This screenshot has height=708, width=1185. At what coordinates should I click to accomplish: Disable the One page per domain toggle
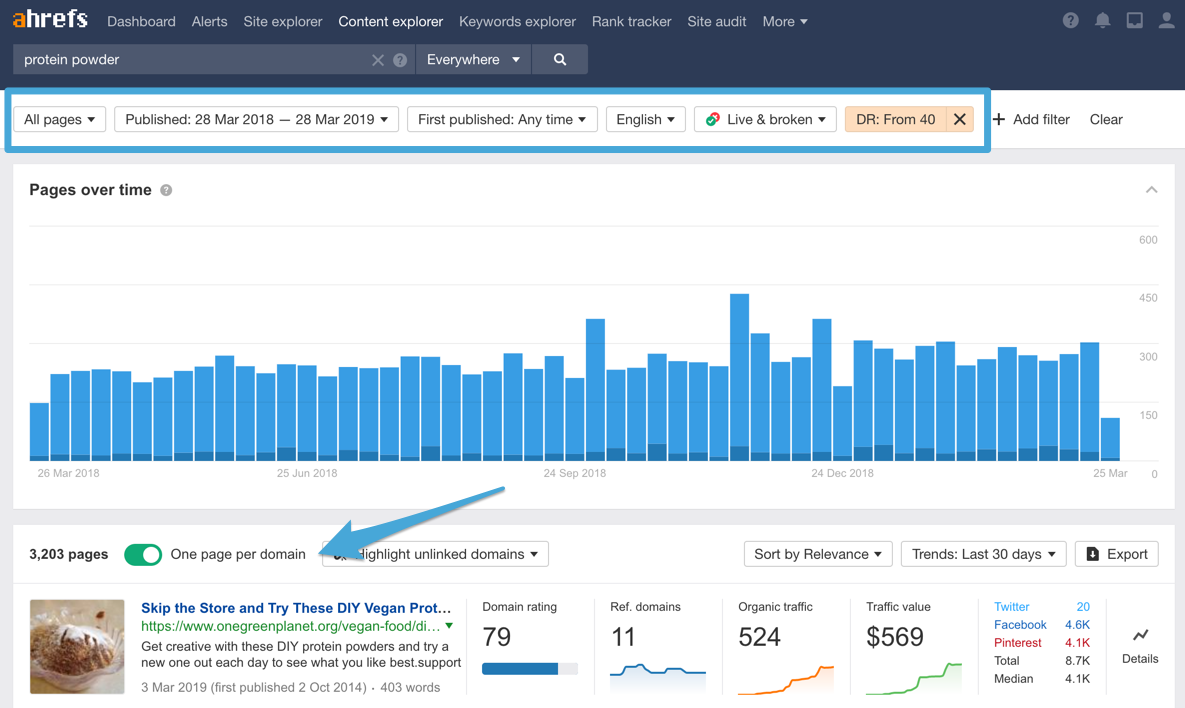[143, 554]
